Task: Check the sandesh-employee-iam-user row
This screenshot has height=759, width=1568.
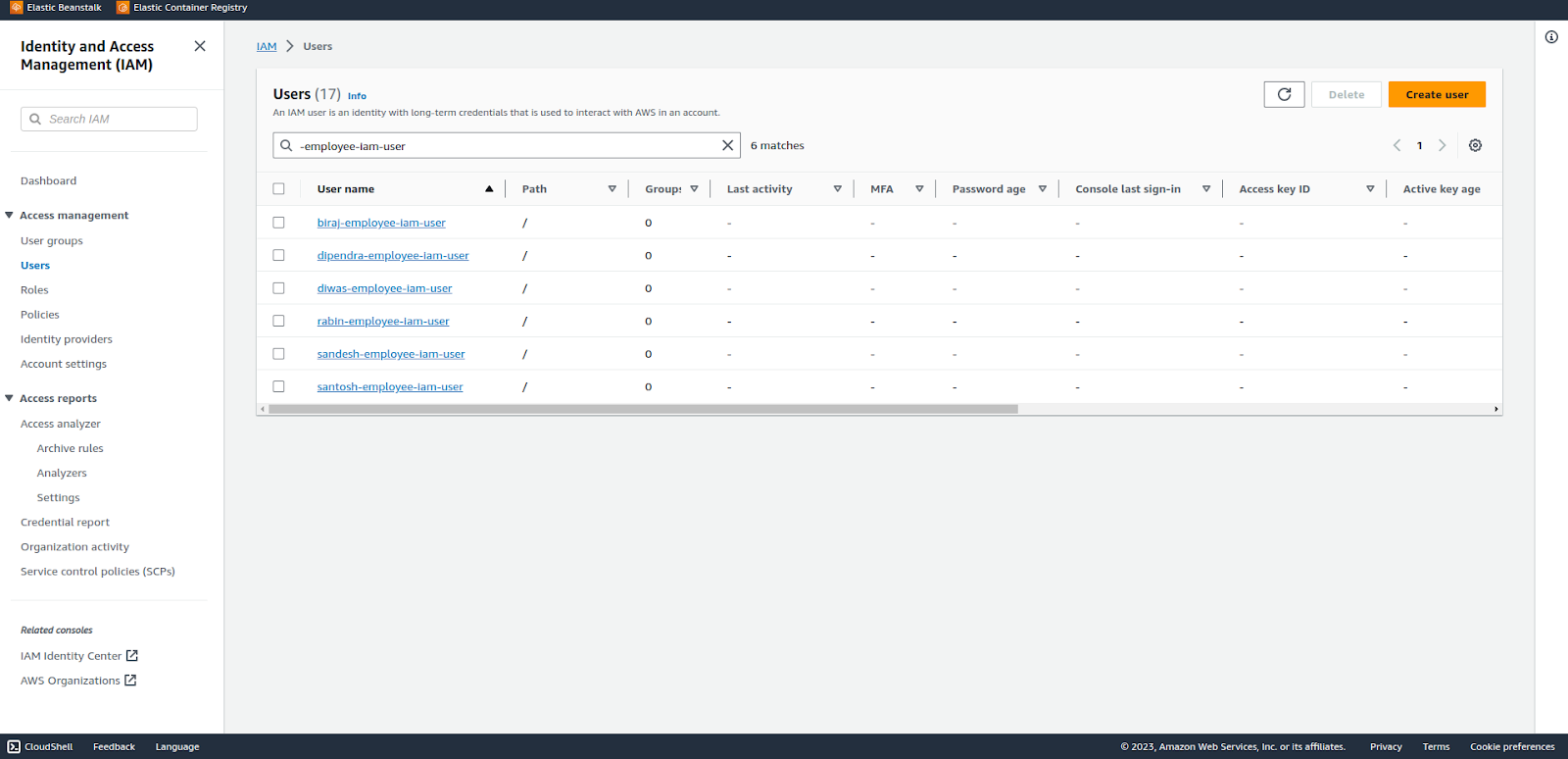Action: click(x=278, y=354)
